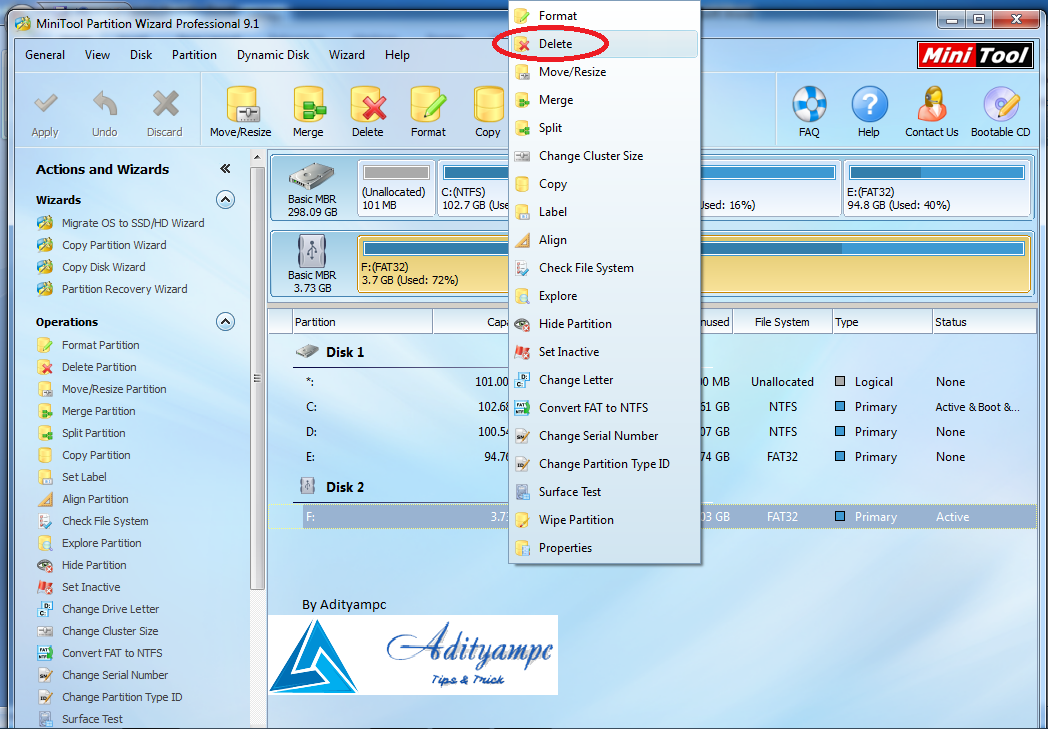Open the Wizard menu

pyautogui.click(x=347, y=55)
